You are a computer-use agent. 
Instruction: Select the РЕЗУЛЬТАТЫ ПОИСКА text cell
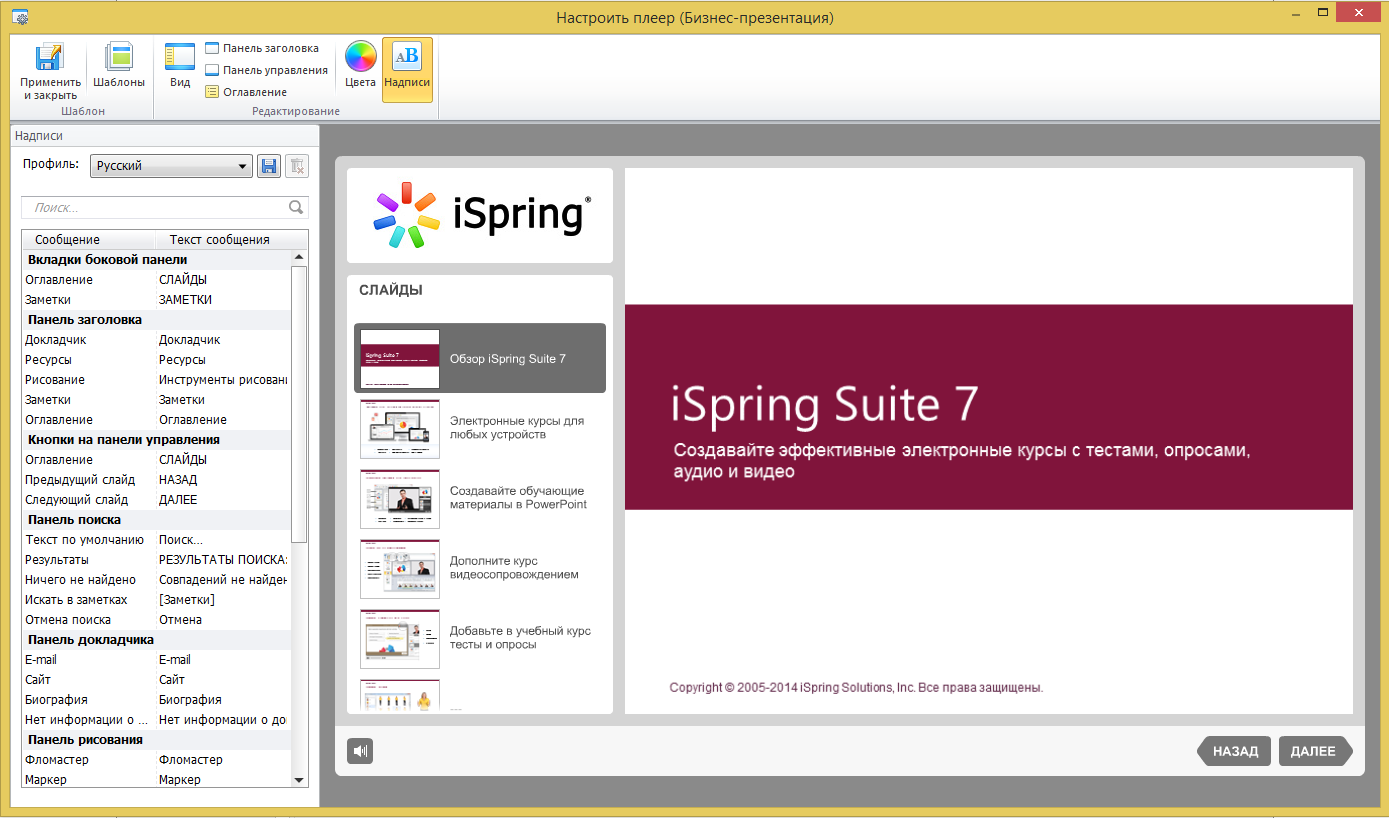223,560
